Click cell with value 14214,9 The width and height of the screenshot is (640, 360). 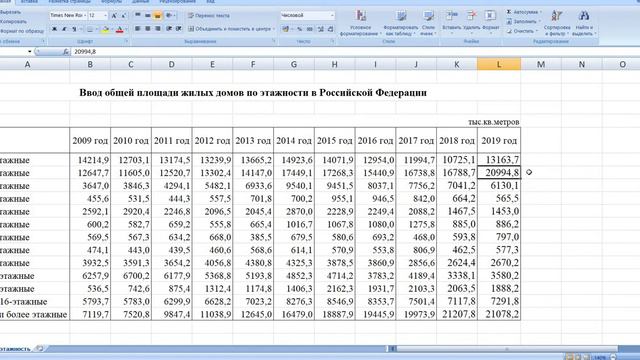pos(90,160)
